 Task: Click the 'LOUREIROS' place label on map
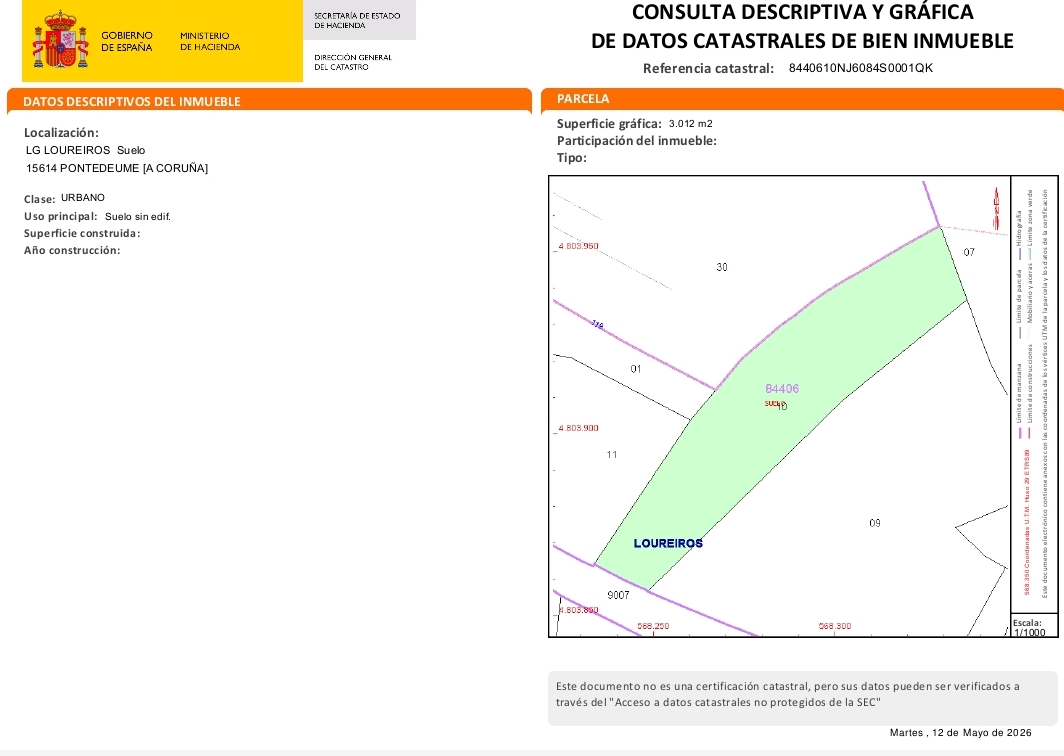pyautogui.click(x=668, y=543)
